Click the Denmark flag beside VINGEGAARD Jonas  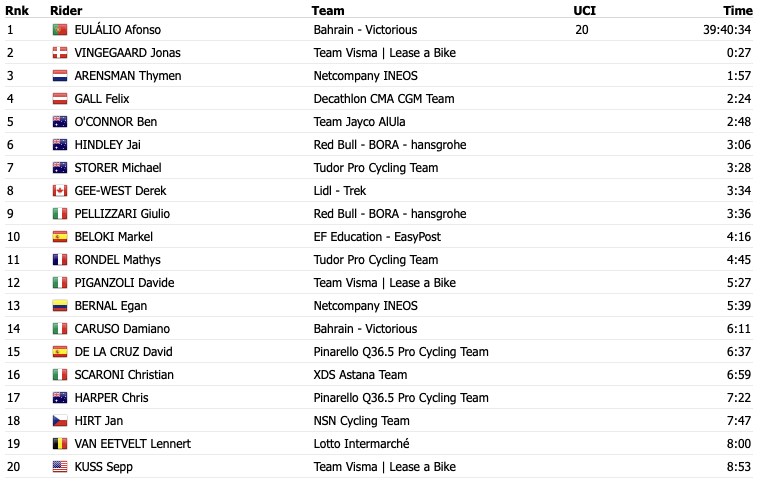(60, 53)
